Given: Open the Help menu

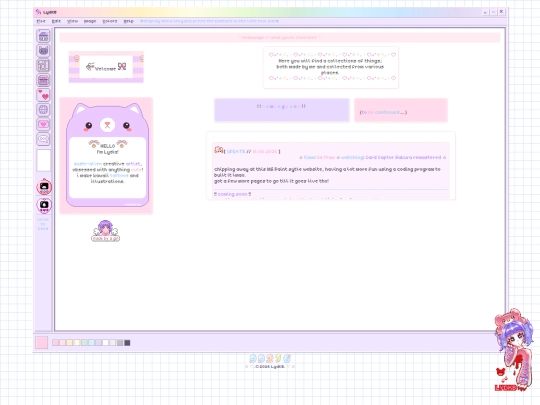Looking at the screenshot, I should 128,21.
